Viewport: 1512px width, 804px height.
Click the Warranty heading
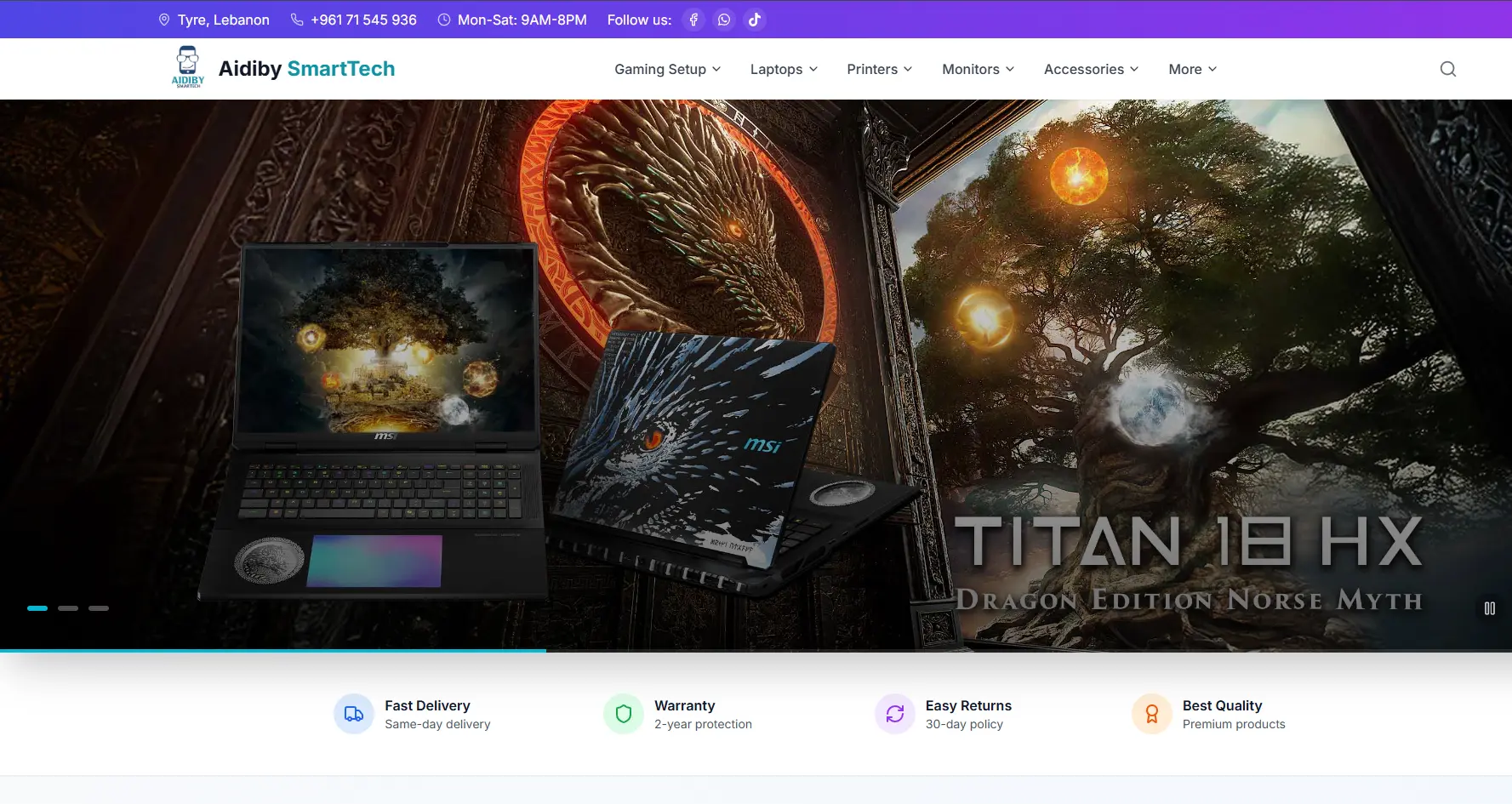[x=685, y=705]
